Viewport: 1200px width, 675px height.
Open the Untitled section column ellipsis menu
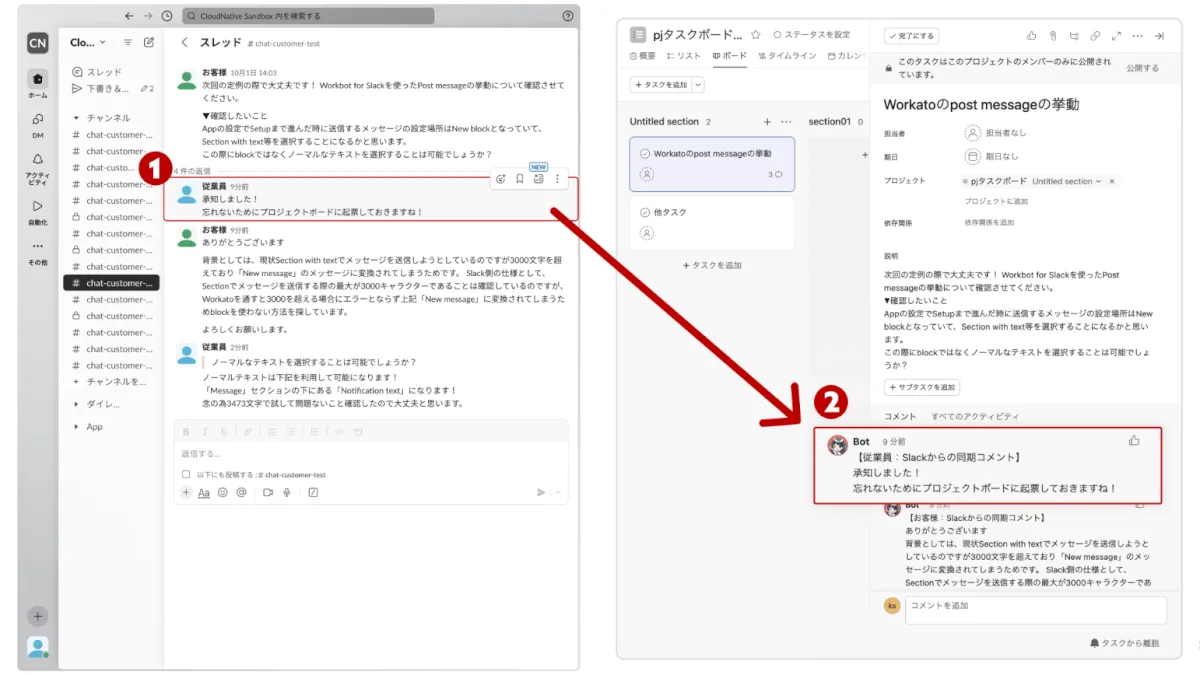coord(786,122)
